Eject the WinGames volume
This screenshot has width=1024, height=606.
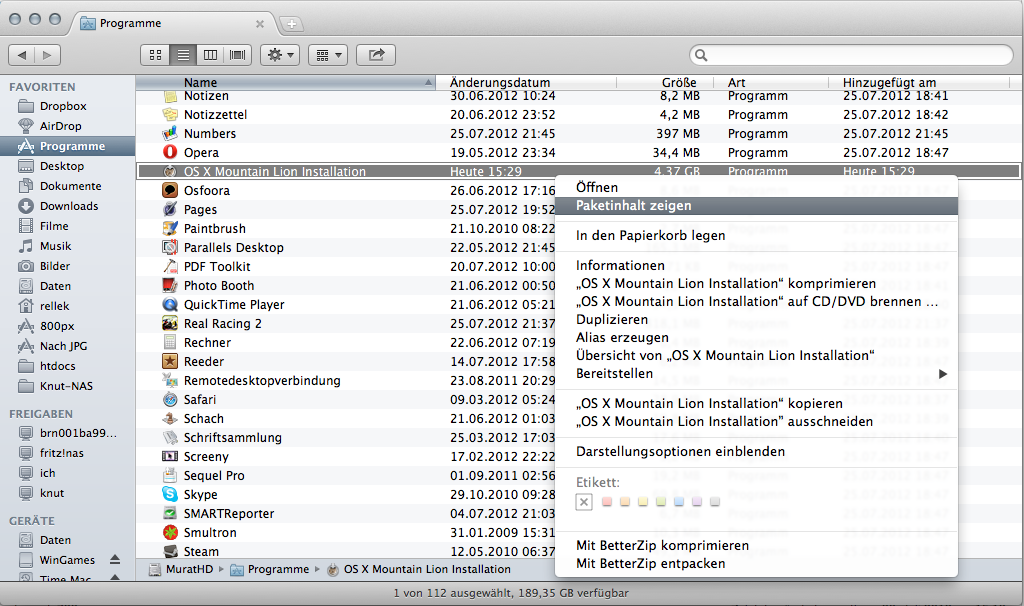tap(115, 560)
